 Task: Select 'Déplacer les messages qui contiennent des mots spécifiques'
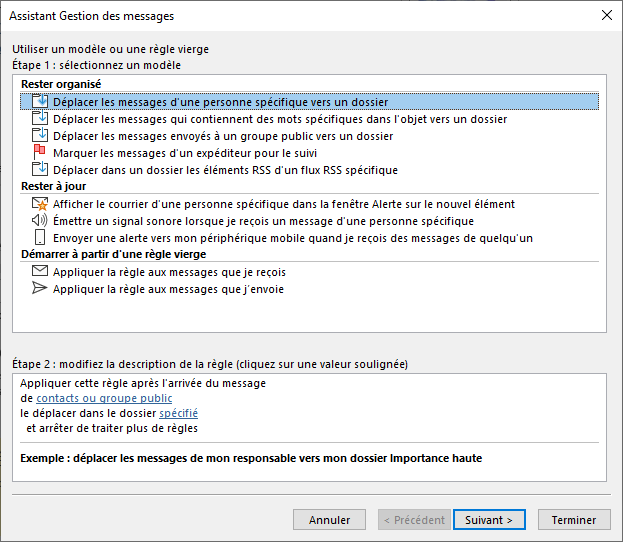coord(280,119)
